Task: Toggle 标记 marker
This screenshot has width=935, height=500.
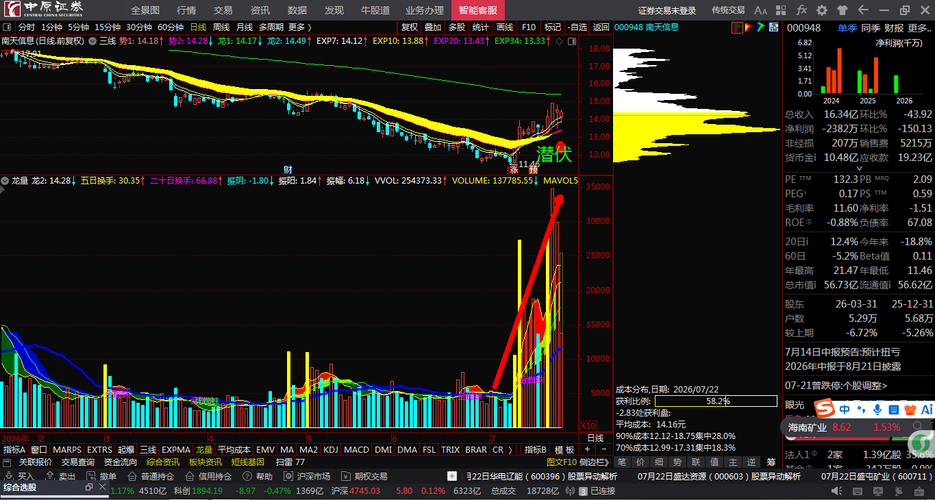Action: coord(552,27)
